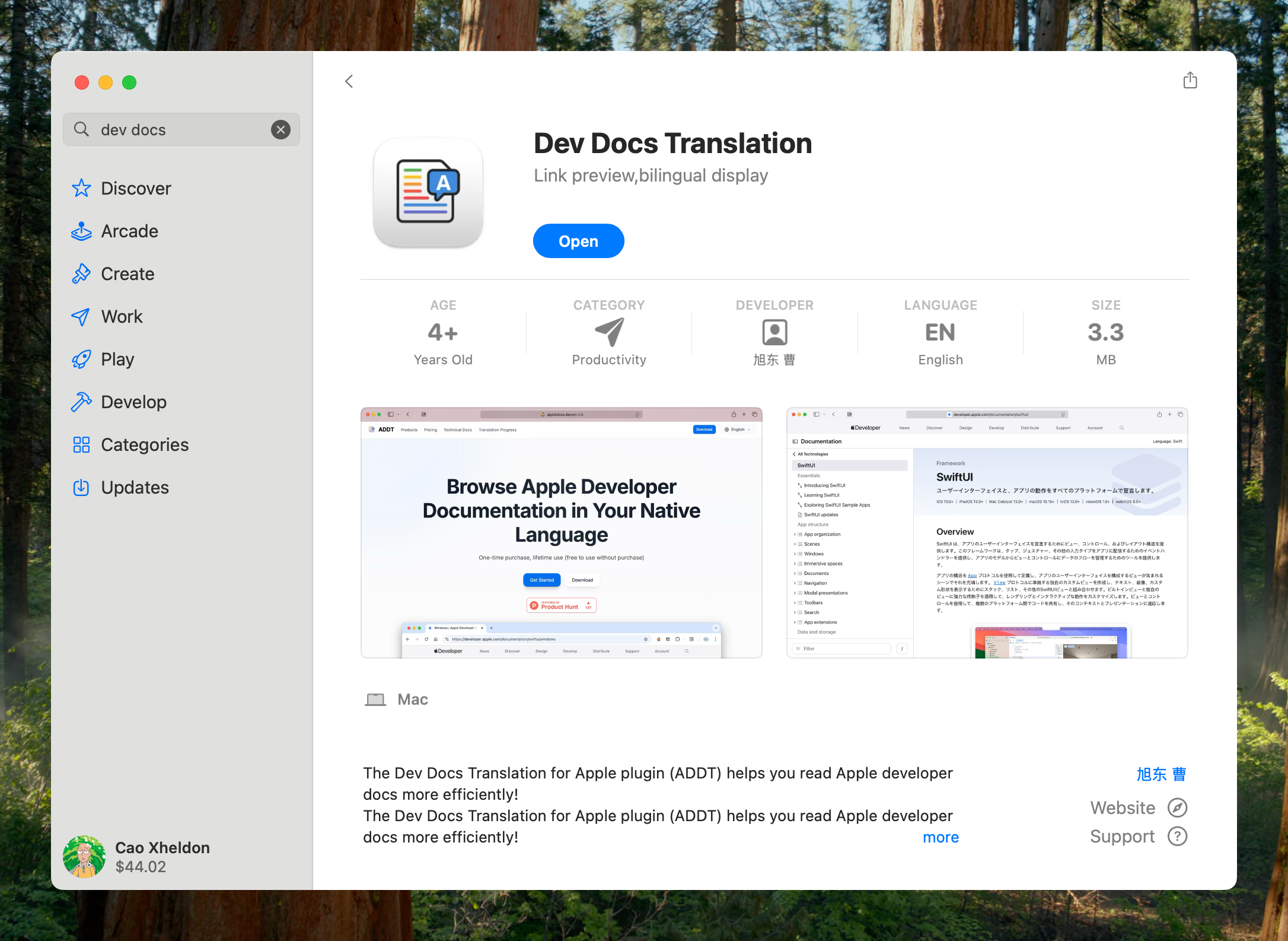
Task: Click the app title 'Dev Docs Translation'
Action: tap(672, 143)
